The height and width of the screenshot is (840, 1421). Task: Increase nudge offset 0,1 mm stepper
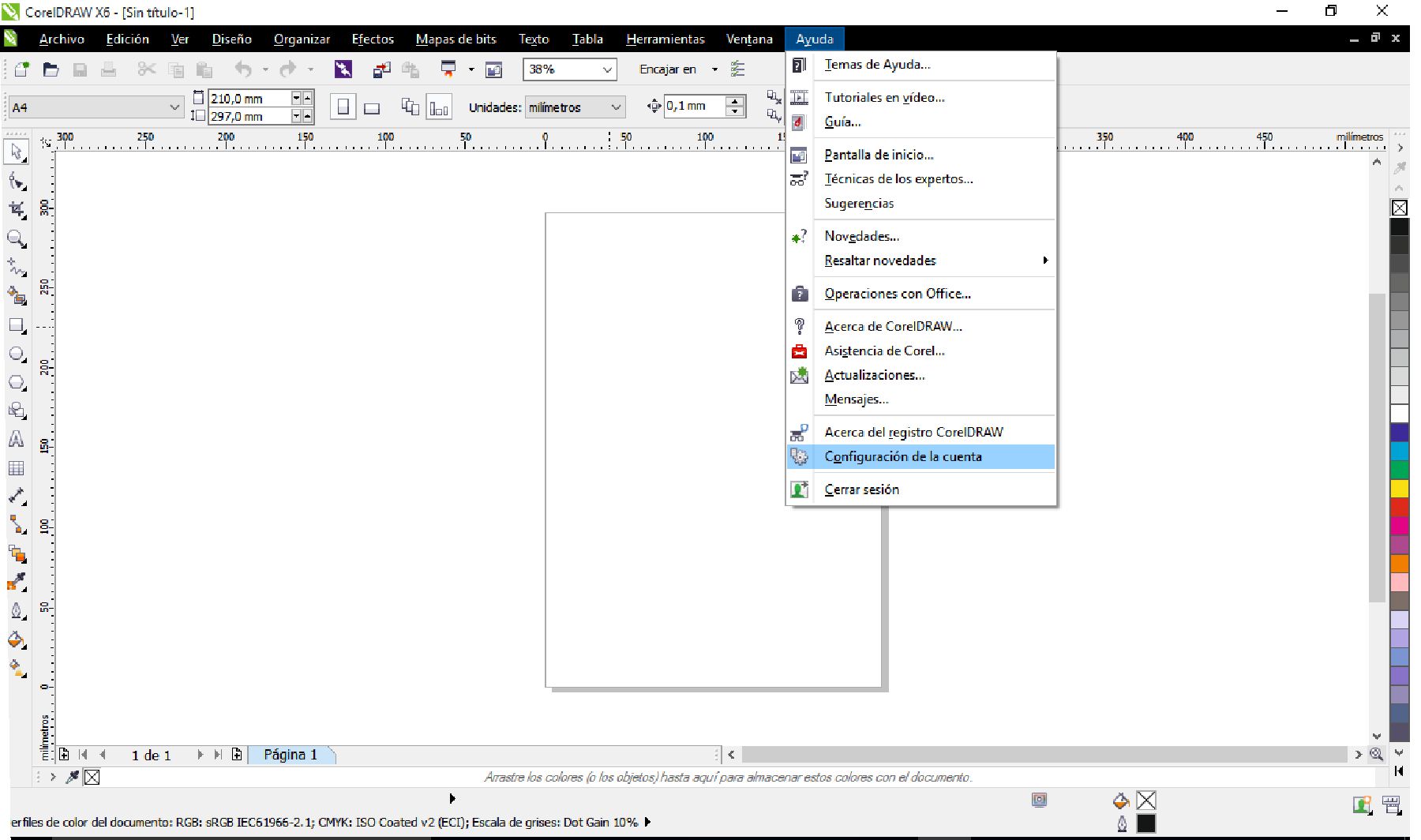coord(735,101)
